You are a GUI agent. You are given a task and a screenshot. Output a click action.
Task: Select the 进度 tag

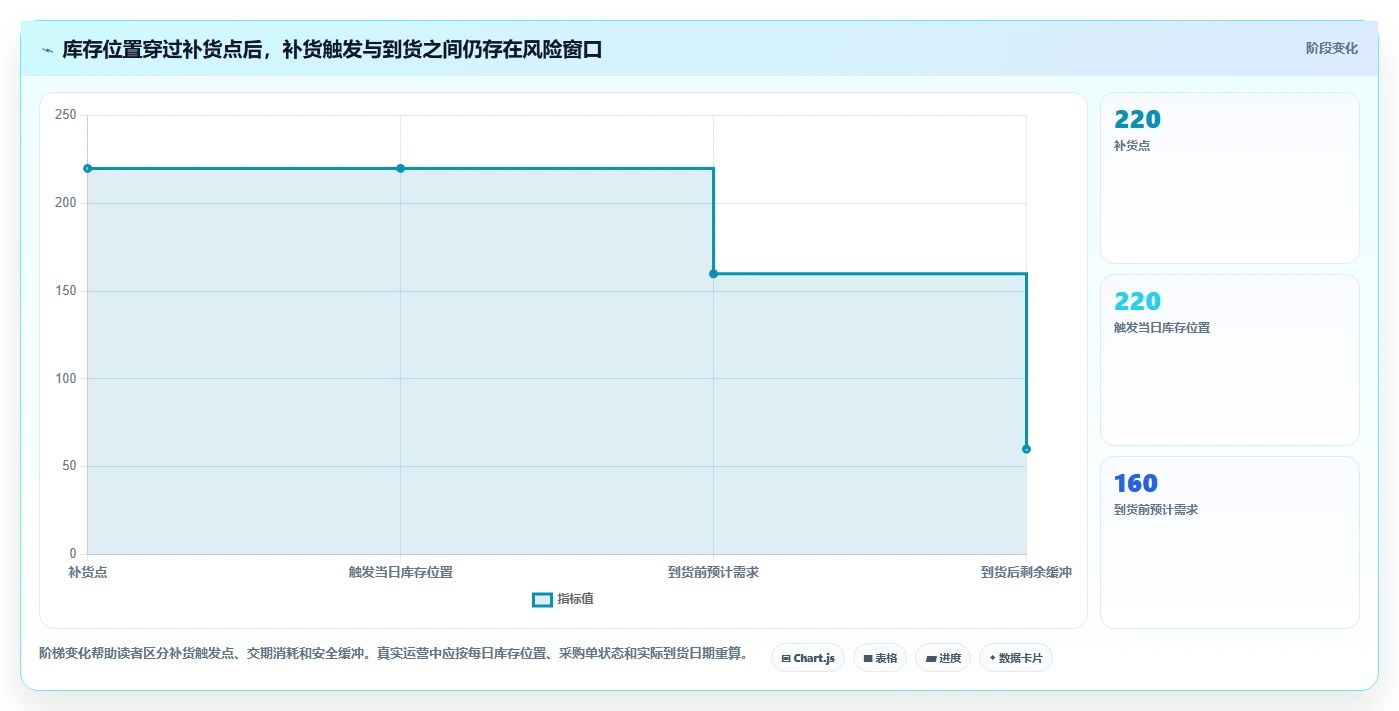coord(943,658)
